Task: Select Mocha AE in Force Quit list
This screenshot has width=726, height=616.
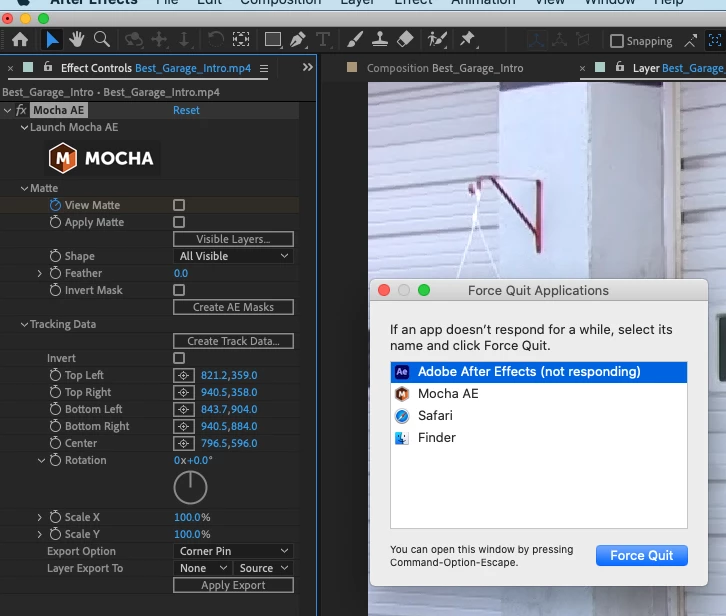Action: coord(538,394)
